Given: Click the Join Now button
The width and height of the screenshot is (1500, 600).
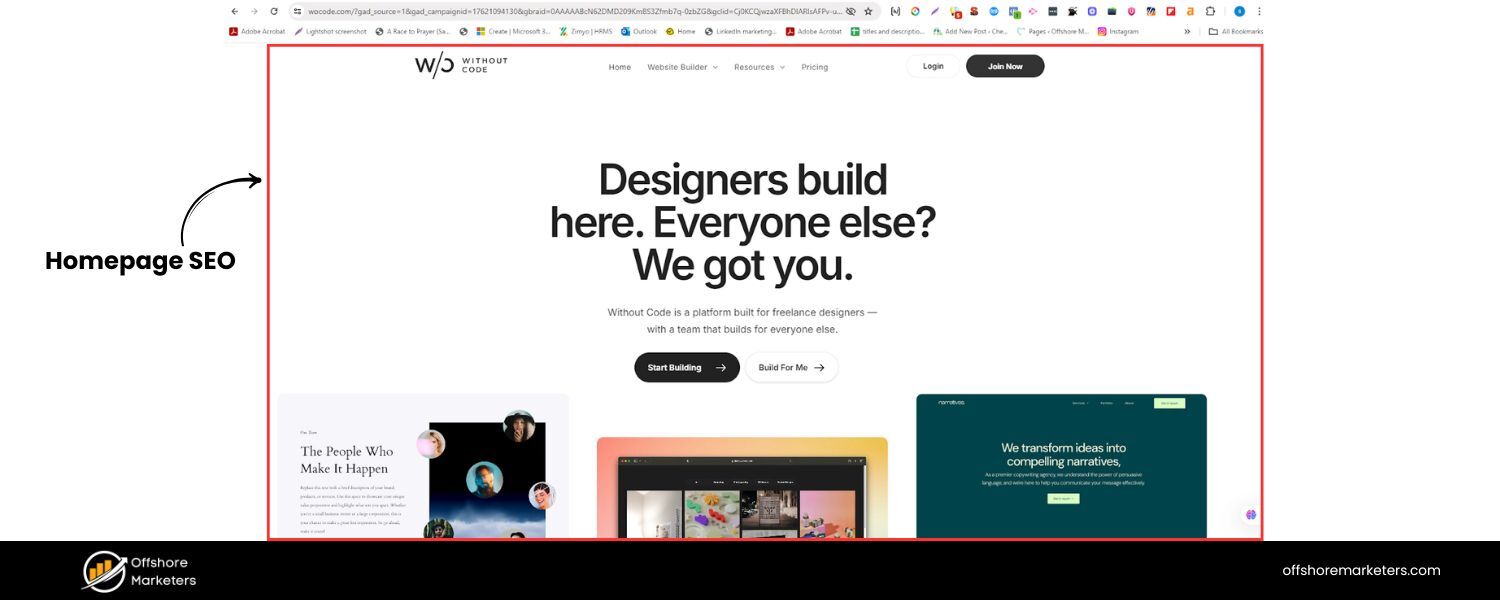Looking at the screenshot, I should point(1004,65).
